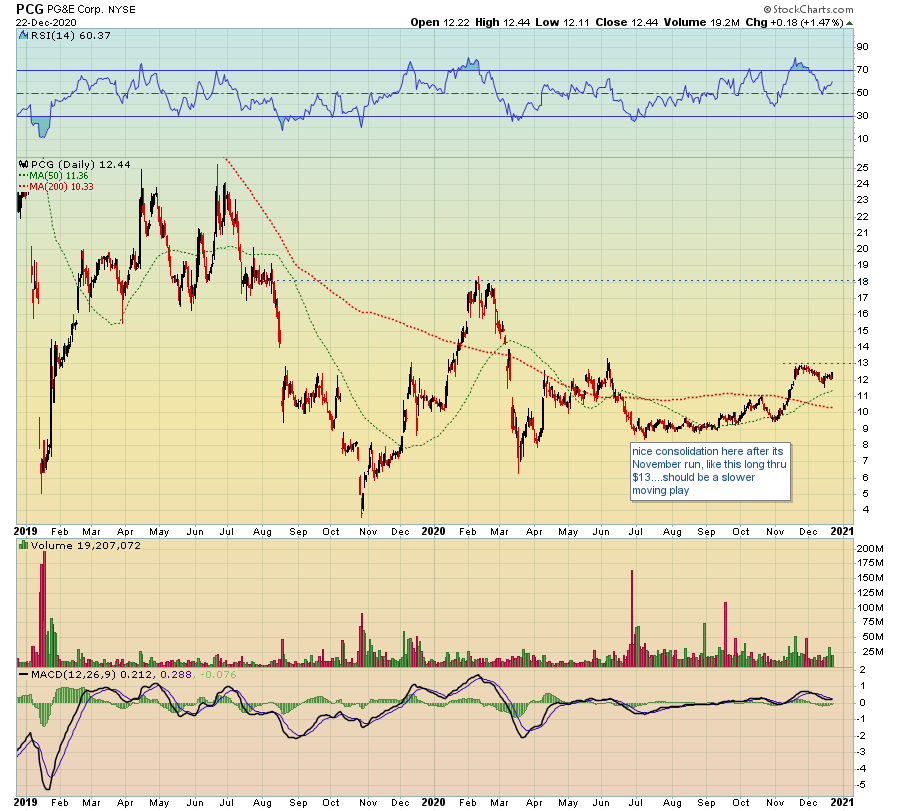Click the 2020 label under the price chart
900x811 pixels.
coord(433,531)
